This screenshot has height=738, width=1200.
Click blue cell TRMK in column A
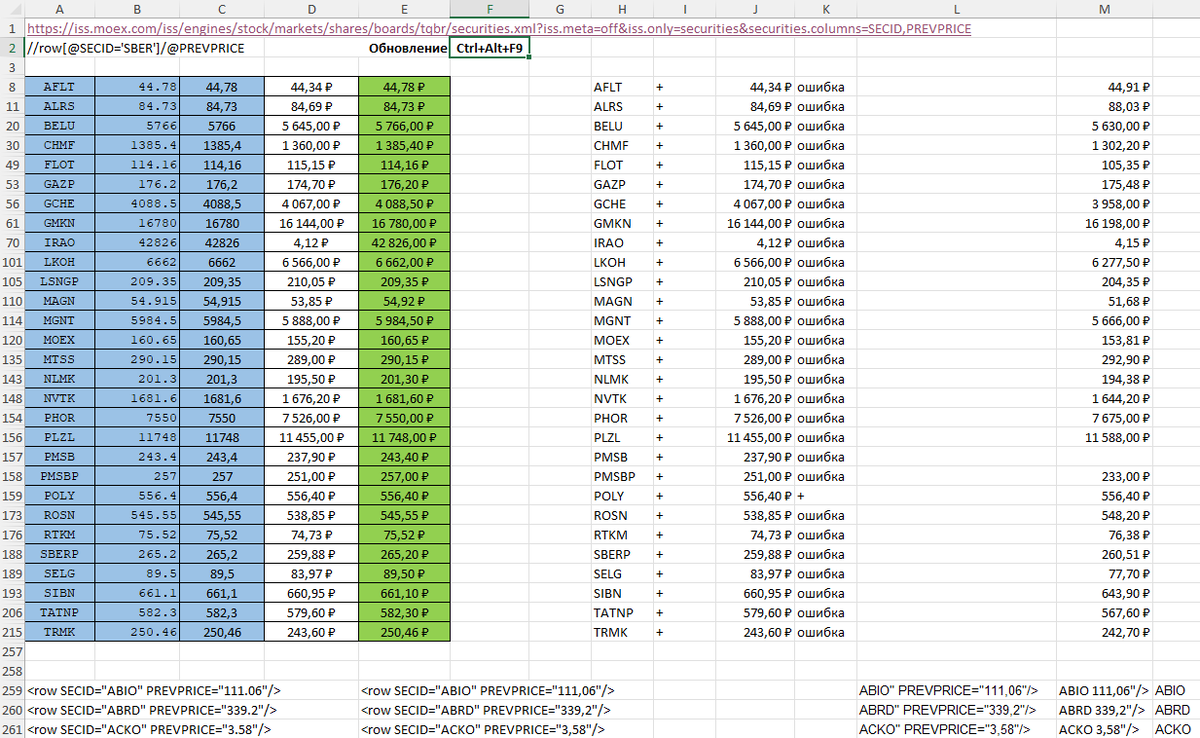point(61,633)
